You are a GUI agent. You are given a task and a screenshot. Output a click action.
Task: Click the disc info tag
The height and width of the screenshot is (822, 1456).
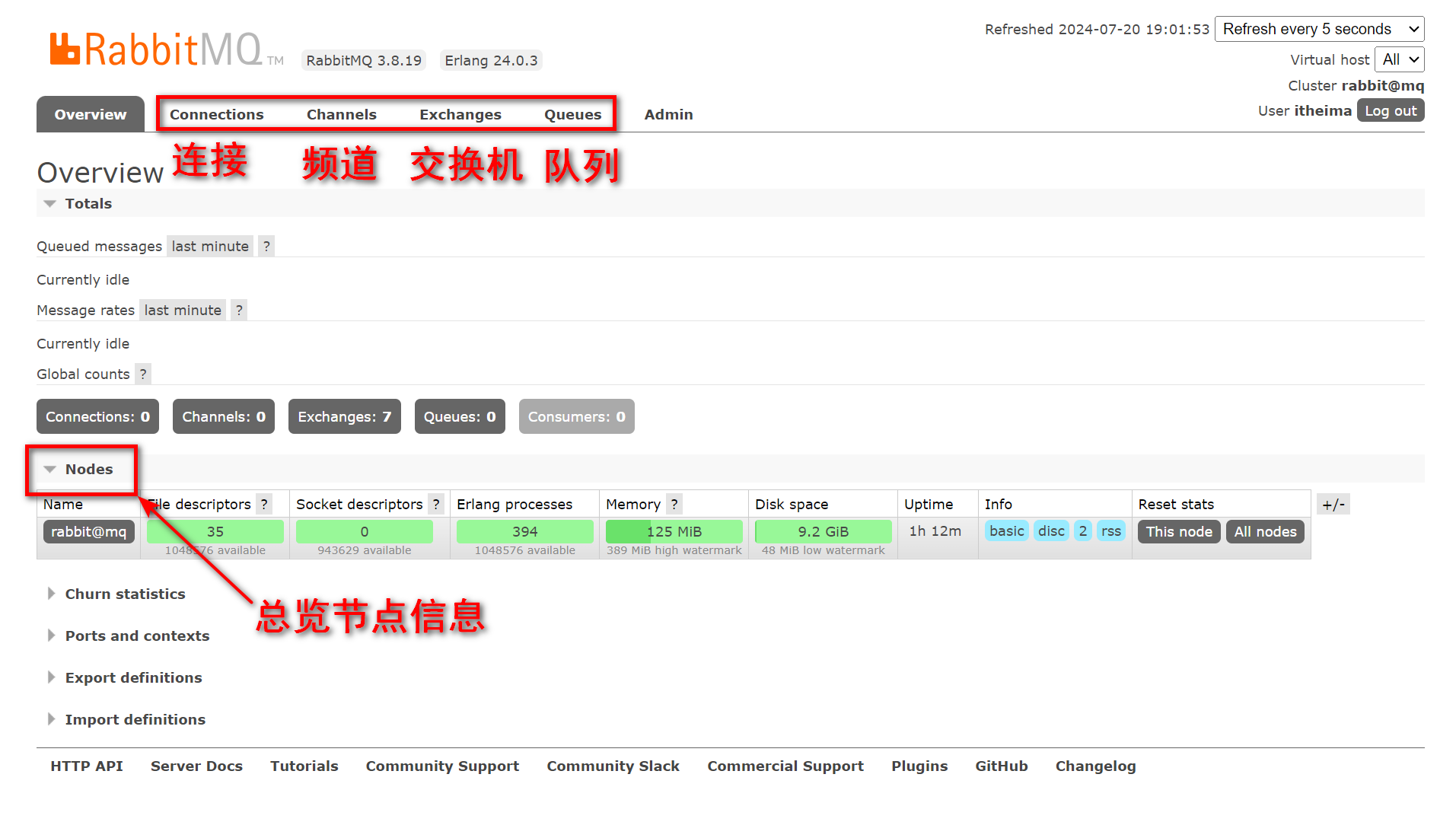1051,531
